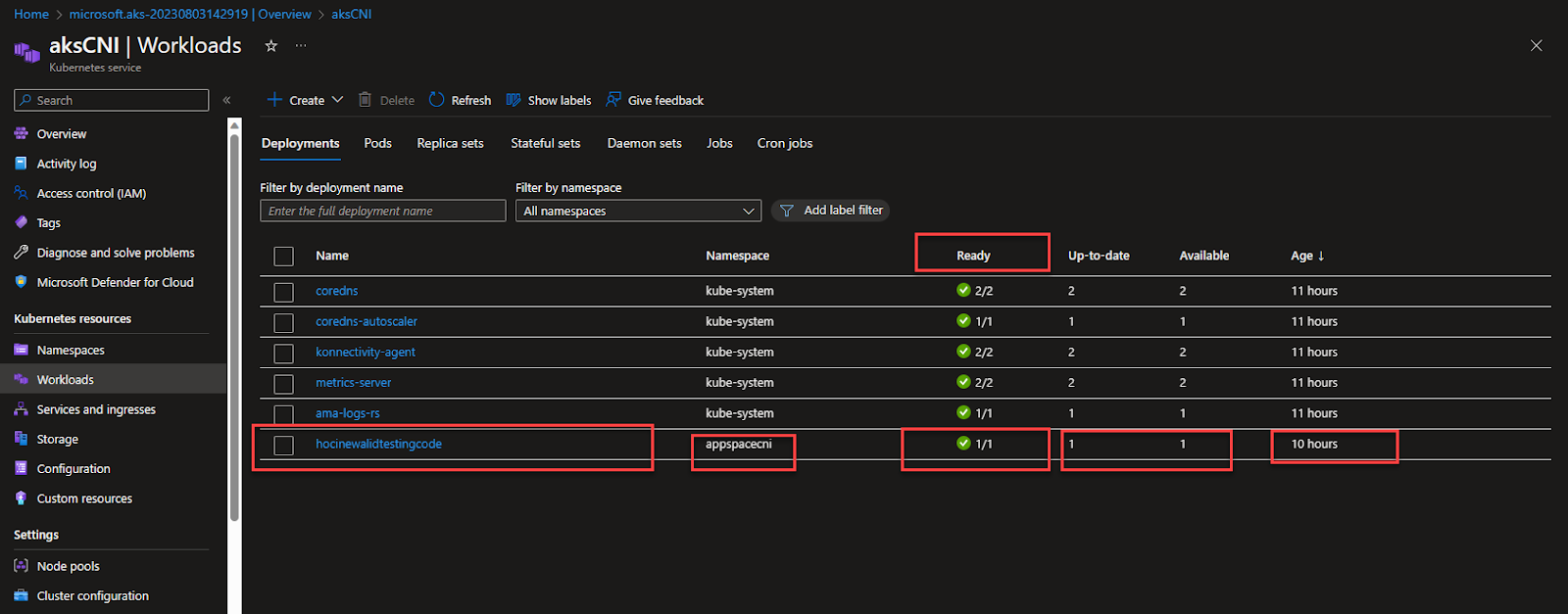The image size is (1568, 614).
Task: Switch to the Deployments tab
Action: [300, 143]
